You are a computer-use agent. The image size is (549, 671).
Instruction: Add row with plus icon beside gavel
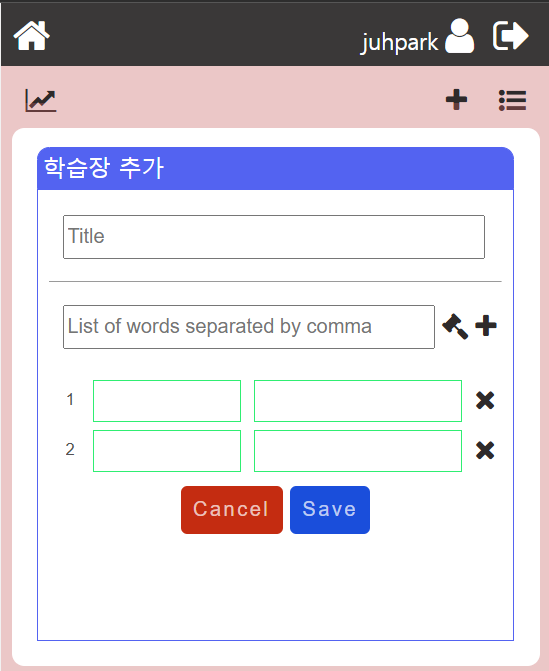pyautogui.click(x=486, y=326)
